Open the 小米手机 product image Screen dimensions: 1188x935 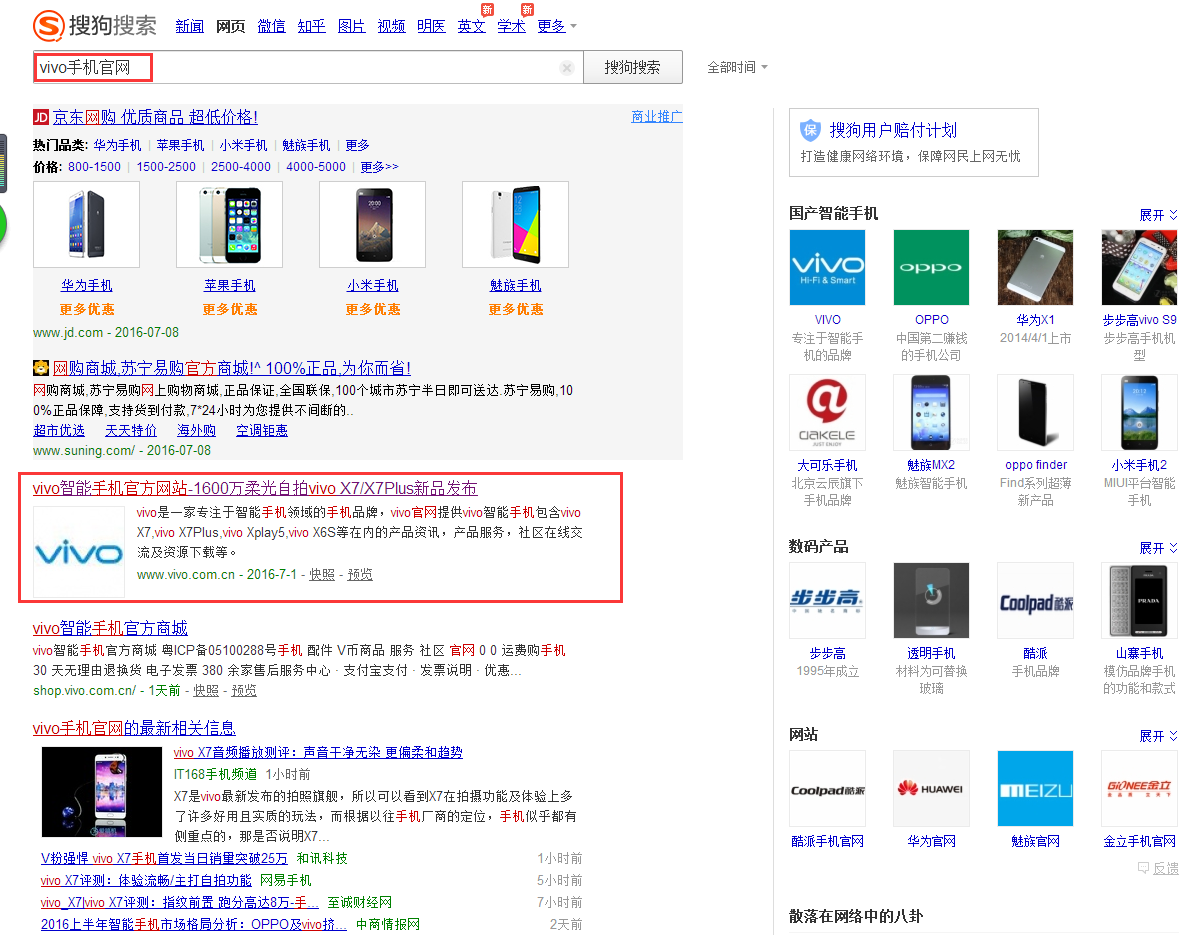coord(373,224)
